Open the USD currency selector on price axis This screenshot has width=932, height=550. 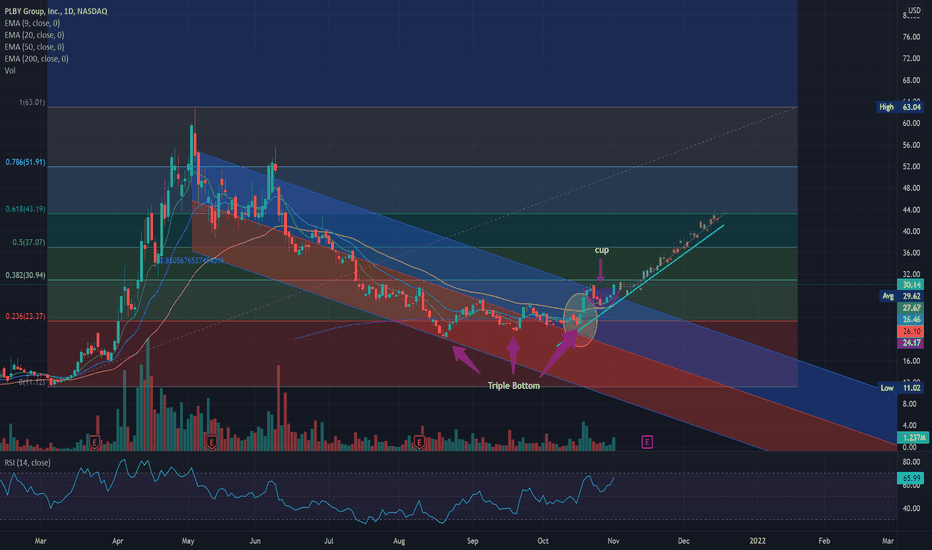coord(914,10)
